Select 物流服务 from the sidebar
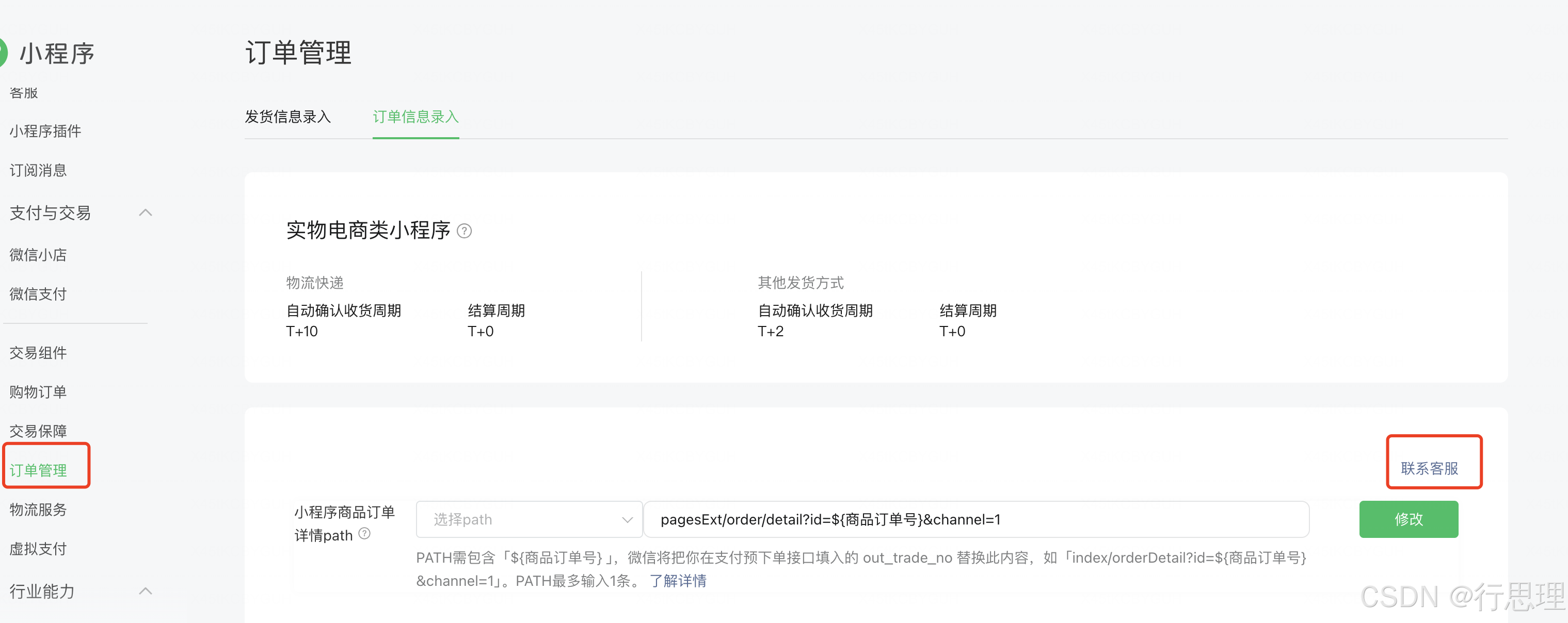Image resolution: width=1568 pixels, height=623 pixels. pyautogui.click(x=38, y=509)
